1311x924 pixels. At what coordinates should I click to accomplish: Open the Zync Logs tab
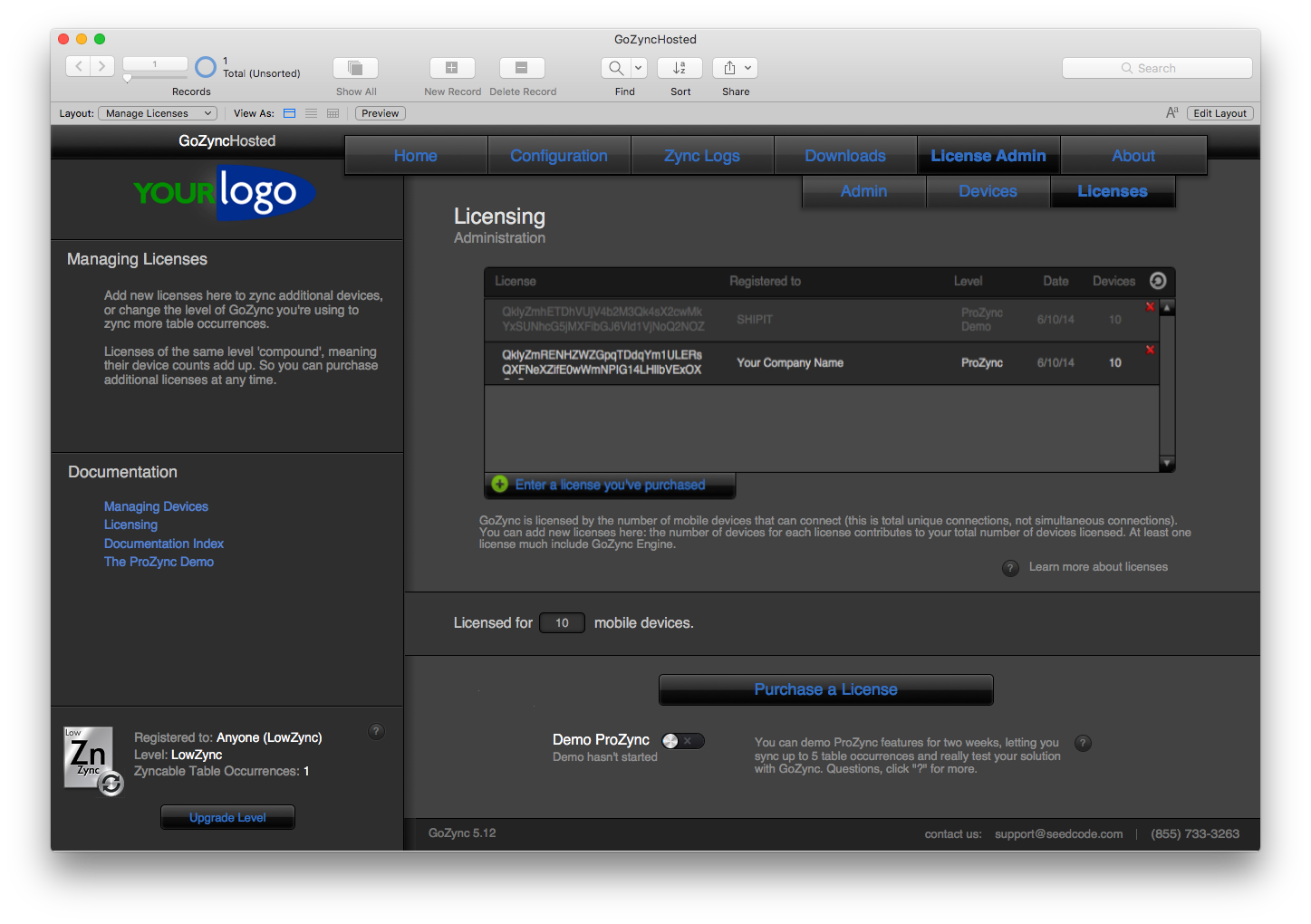click(x=702, y=156)
